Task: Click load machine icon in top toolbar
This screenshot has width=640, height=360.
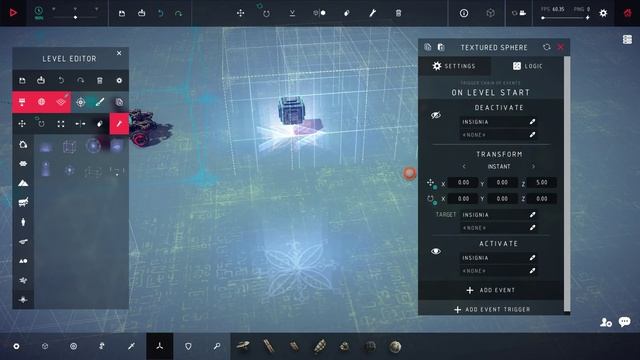Action: click(142, 13)
